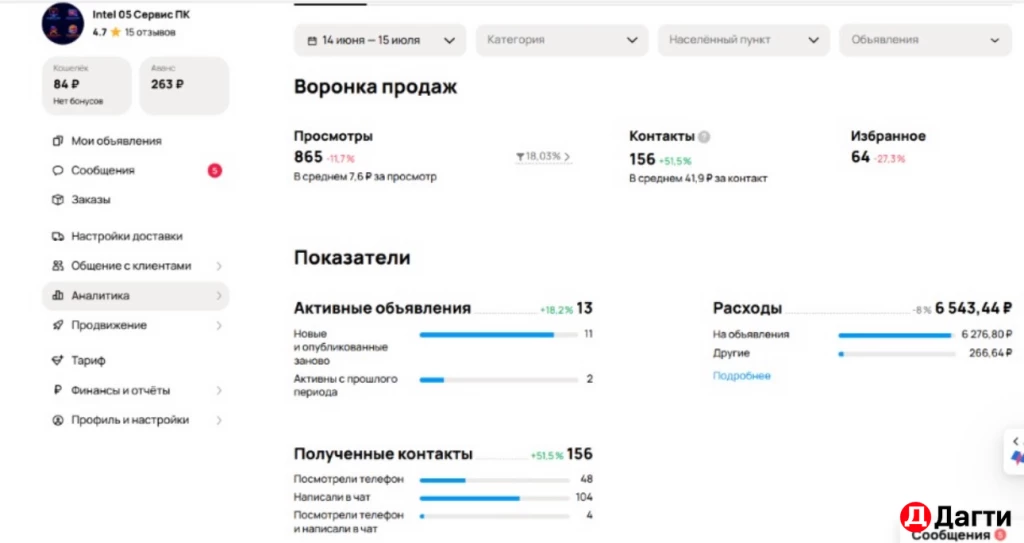Click the 15 отзывов reviews link
1024x543 pixels.
150,32
